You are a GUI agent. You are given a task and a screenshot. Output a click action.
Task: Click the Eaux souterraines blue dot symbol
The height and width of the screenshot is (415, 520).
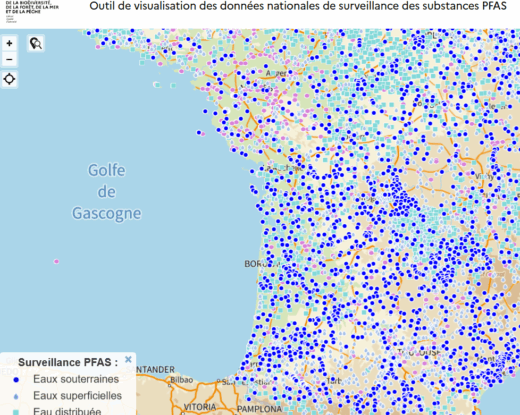[16, 380]
